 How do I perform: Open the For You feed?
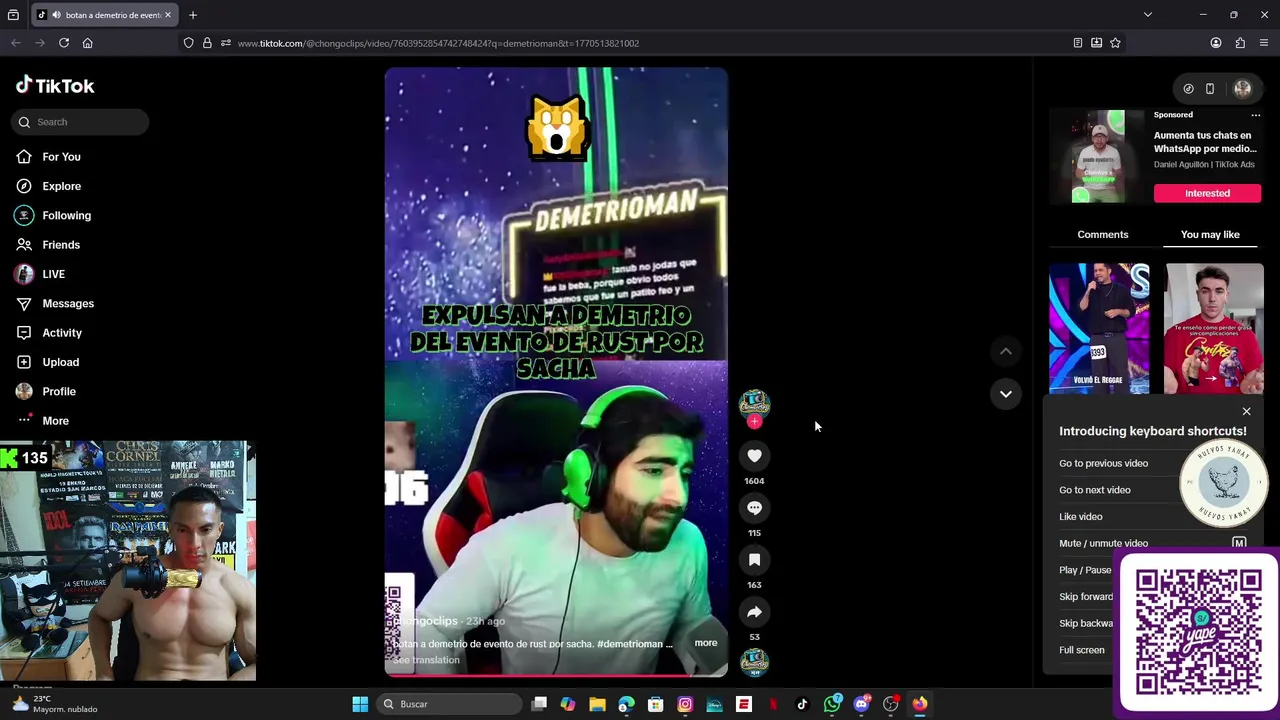tap(61, 157)
